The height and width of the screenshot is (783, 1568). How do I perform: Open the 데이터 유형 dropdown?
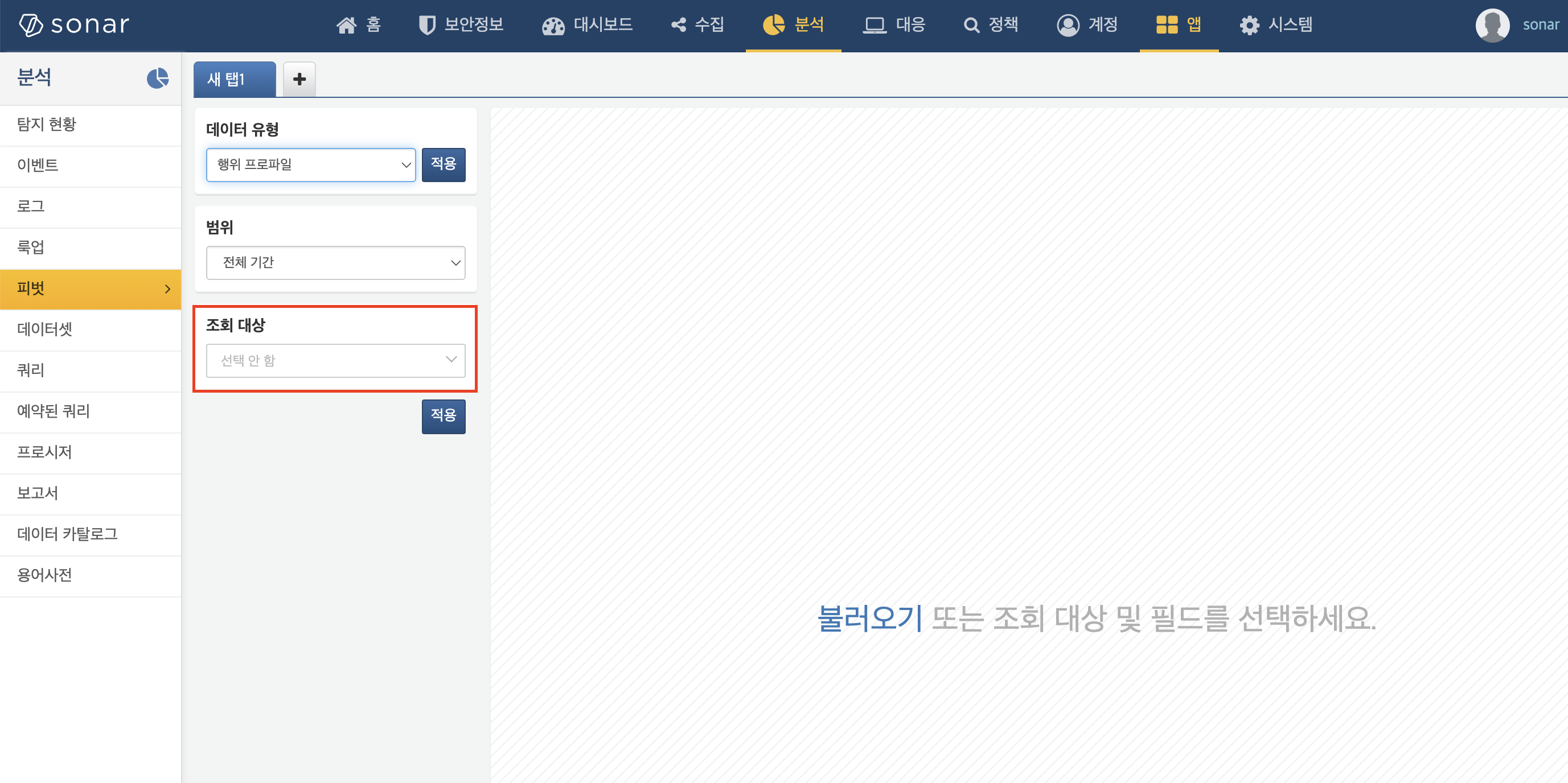(310, 165)
